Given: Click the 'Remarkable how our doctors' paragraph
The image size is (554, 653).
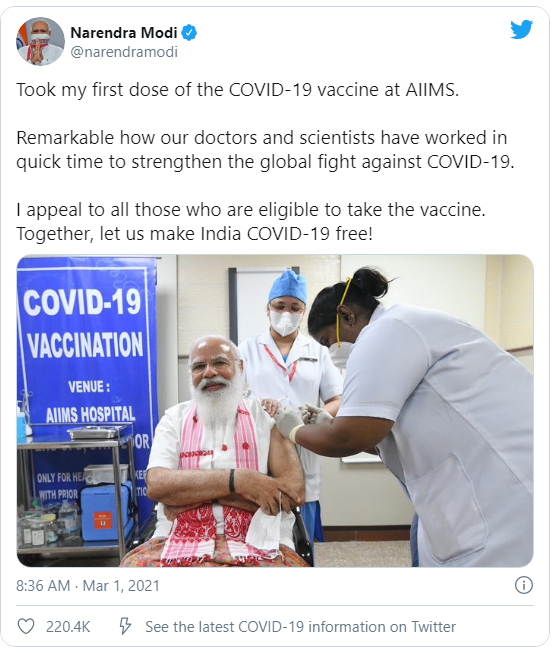Looking at the screenshot, I should [265, 150].
